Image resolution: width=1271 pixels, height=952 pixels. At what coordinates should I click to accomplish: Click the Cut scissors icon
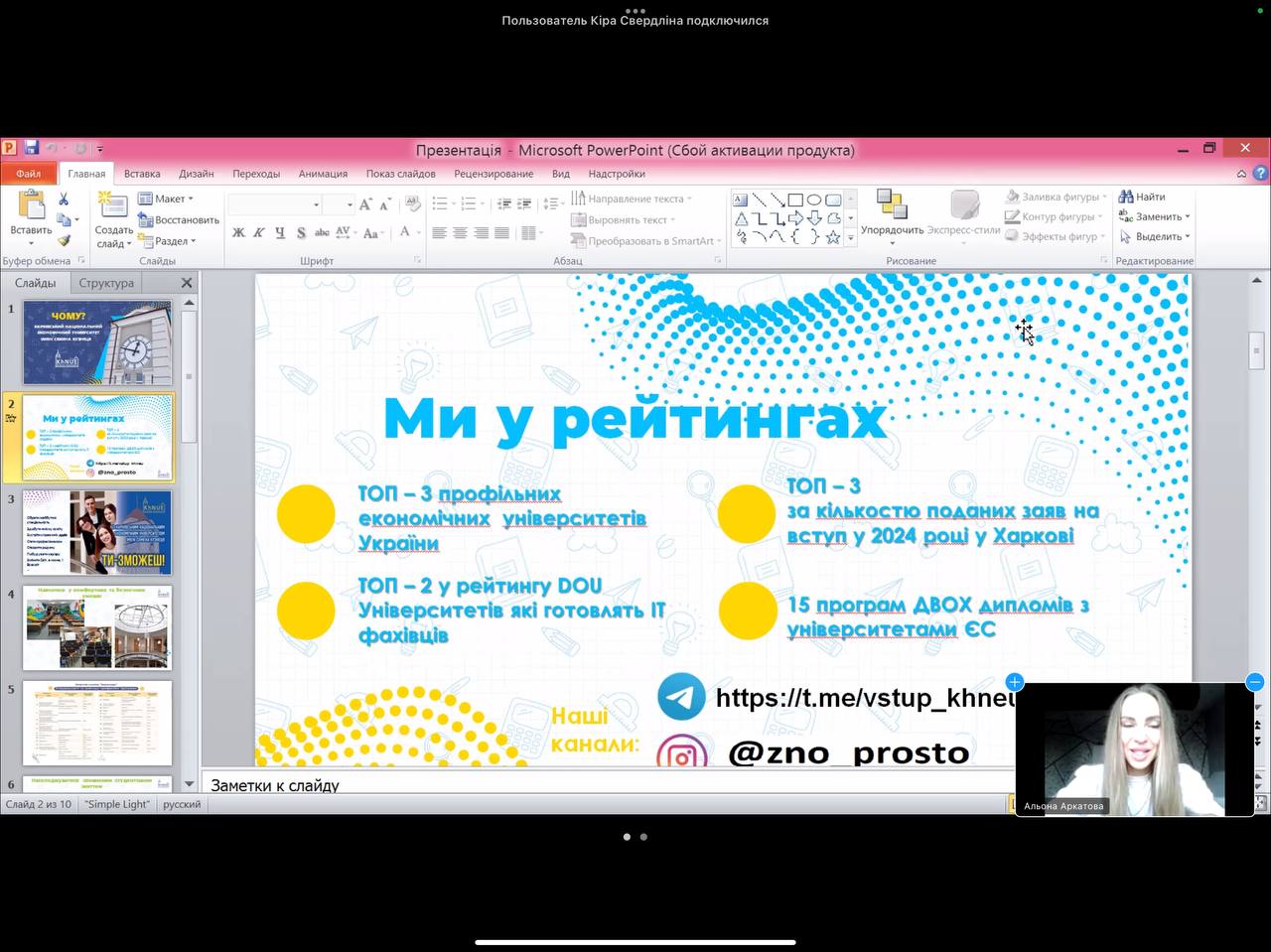pos(64,200)
